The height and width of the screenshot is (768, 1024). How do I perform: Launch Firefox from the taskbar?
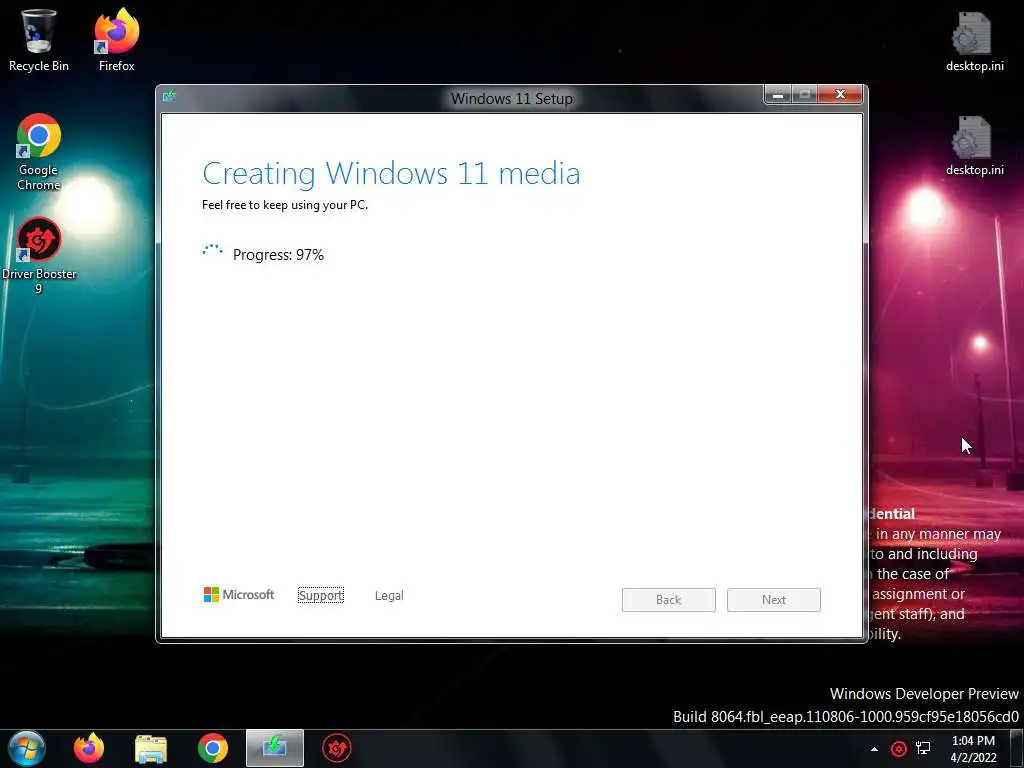pos(89,748)
